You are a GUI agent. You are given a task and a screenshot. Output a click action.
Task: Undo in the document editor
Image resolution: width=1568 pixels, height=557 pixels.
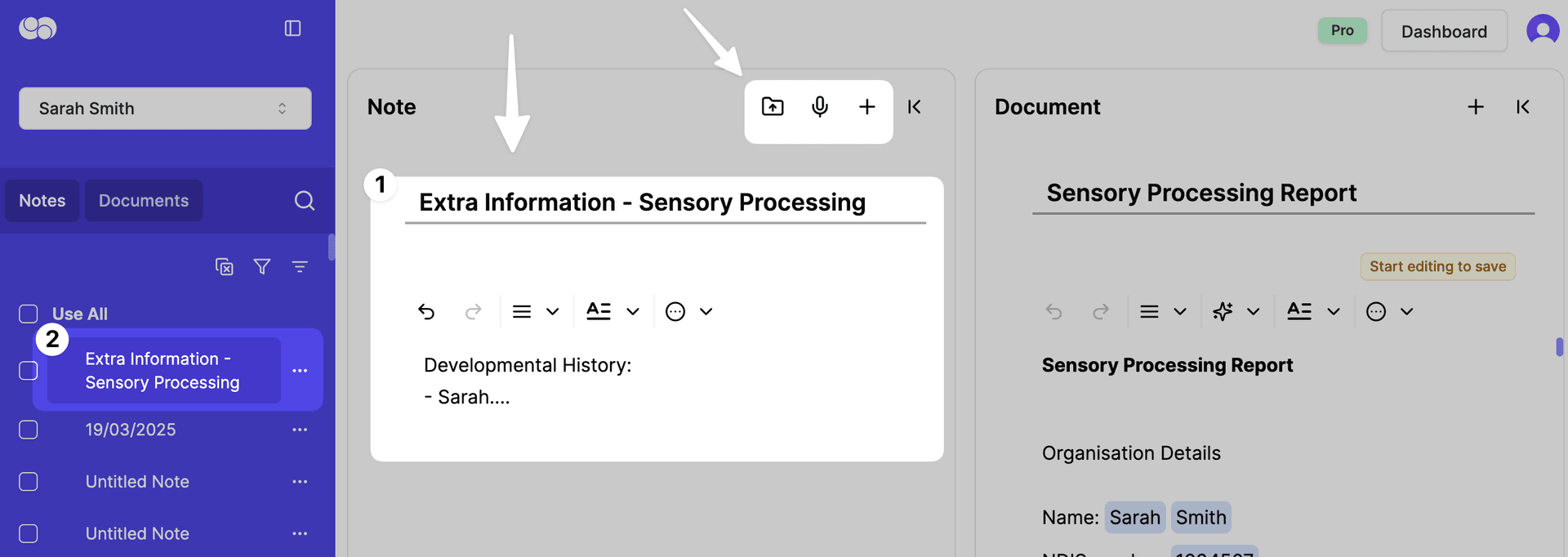point(1053,312)
